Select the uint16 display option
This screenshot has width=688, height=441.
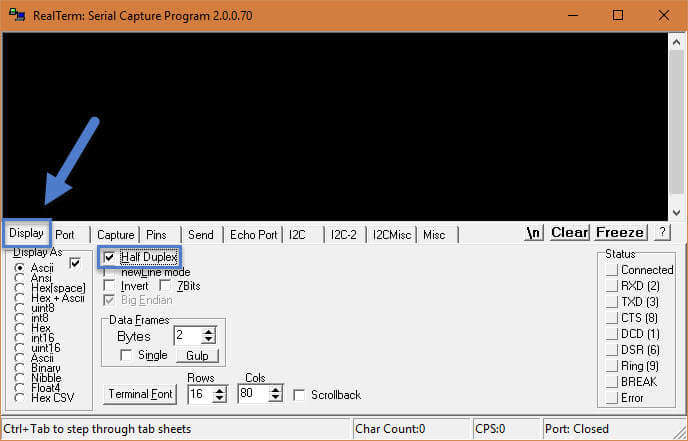(19, 348)
